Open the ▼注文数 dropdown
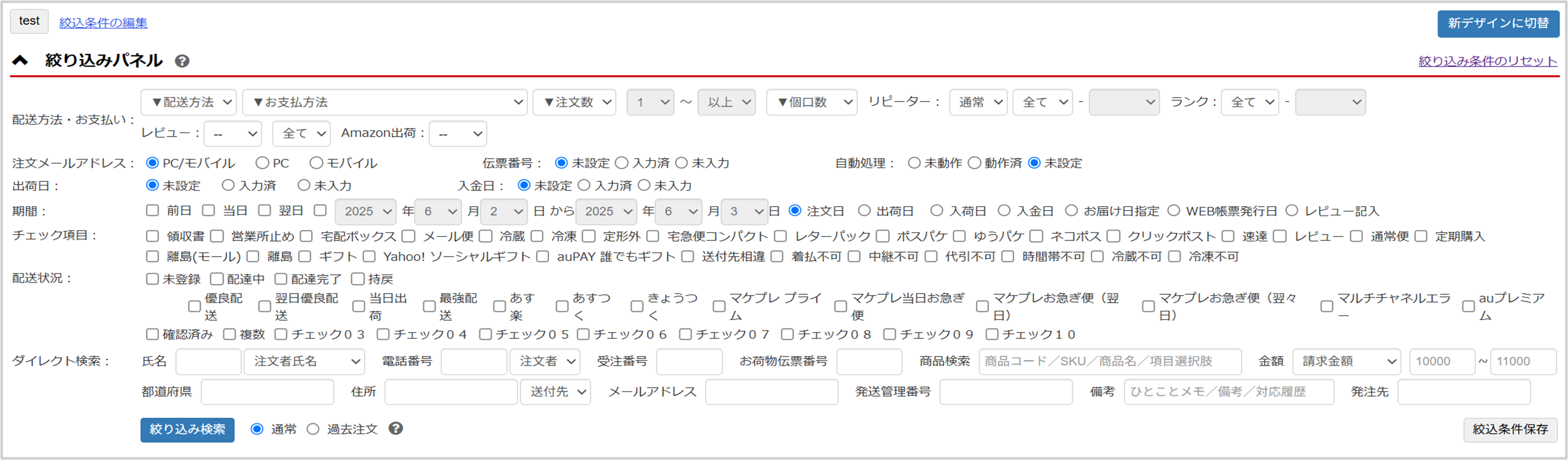1568x460 pixels. (574, 102)
